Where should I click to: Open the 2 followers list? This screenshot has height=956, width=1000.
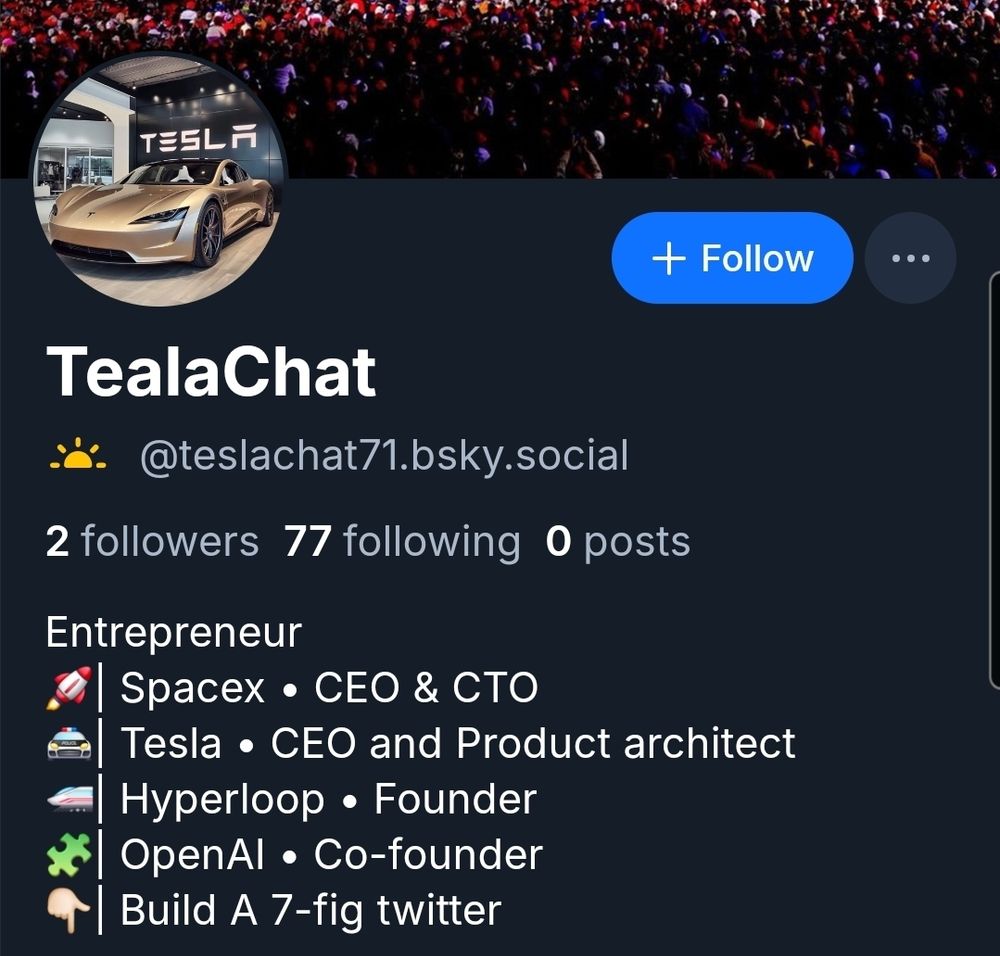(152, 541)
